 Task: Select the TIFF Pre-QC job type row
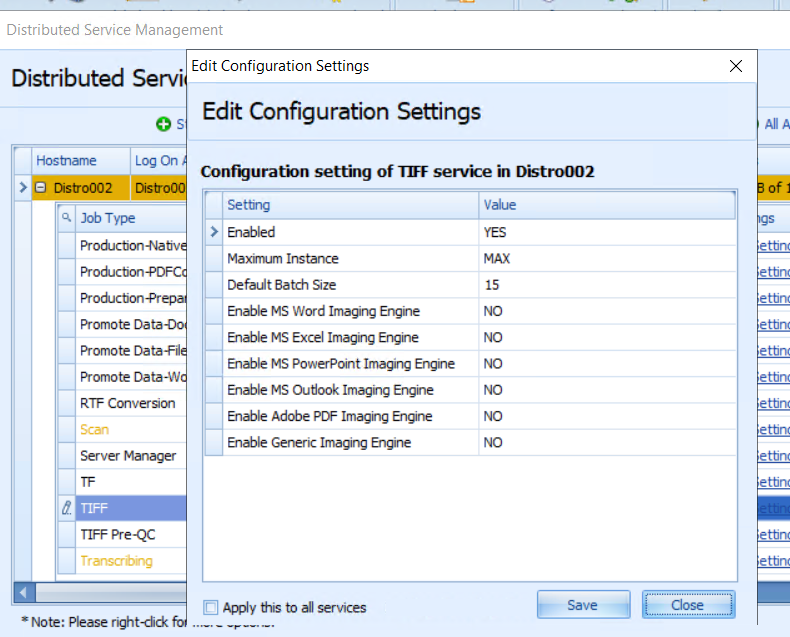[131, 534]
